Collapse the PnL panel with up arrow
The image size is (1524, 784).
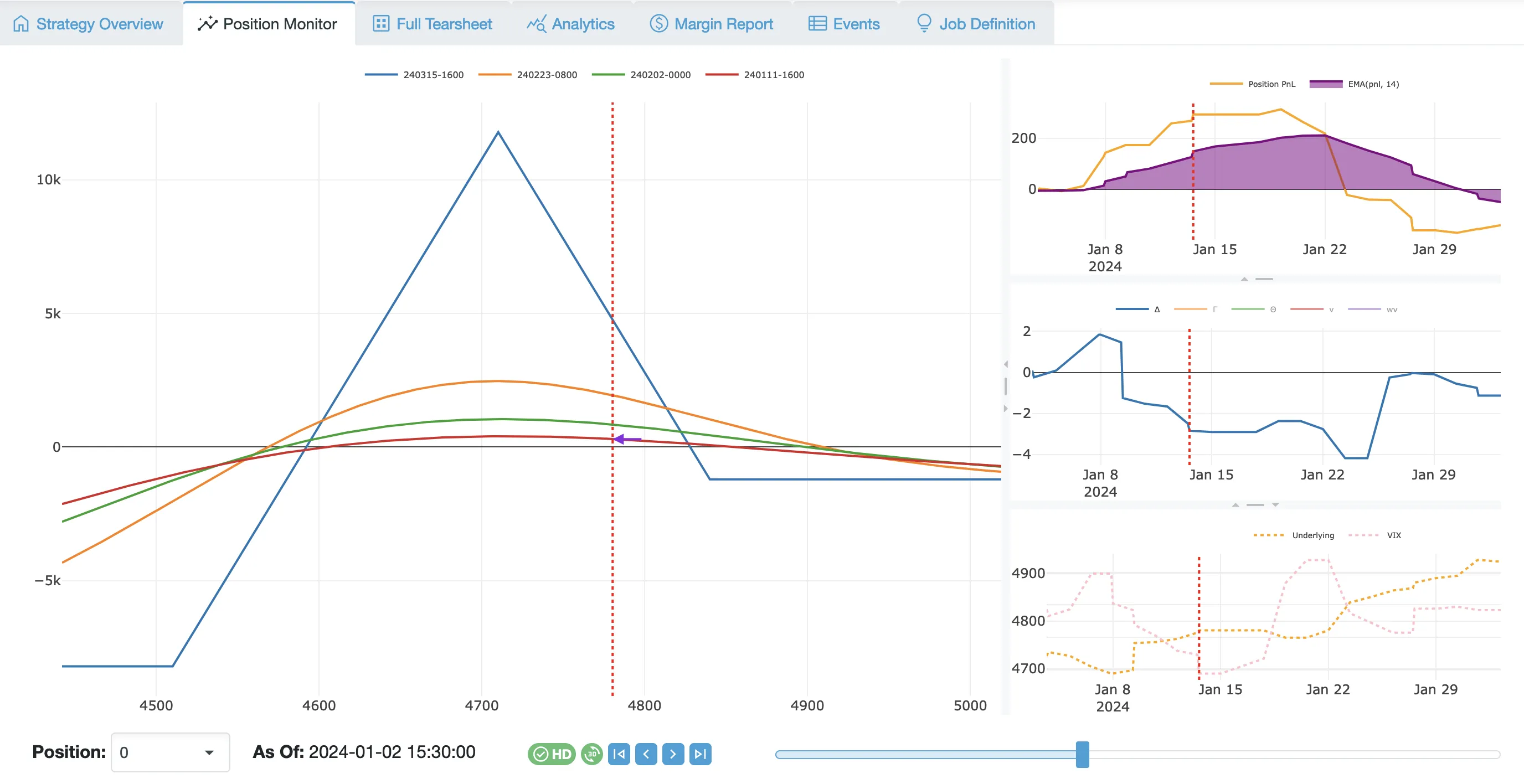pos(1244,278)
